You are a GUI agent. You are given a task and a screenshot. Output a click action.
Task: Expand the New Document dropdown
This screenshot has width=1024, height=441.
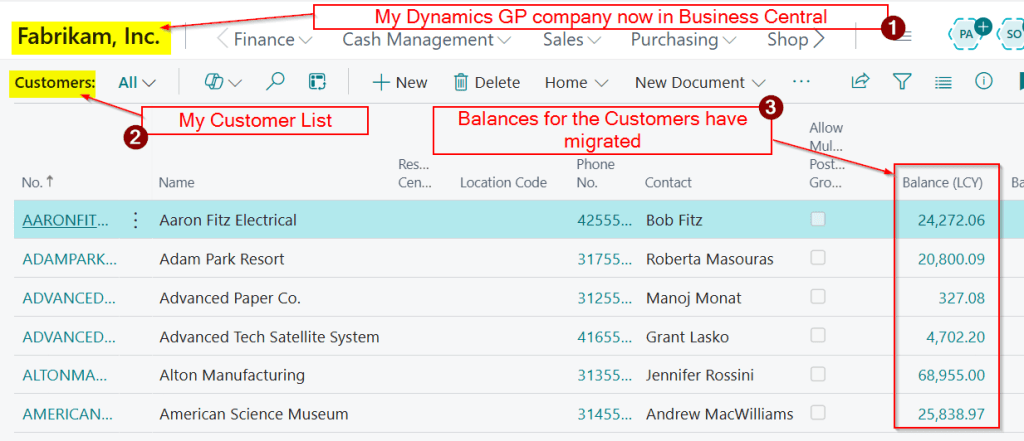700,83
